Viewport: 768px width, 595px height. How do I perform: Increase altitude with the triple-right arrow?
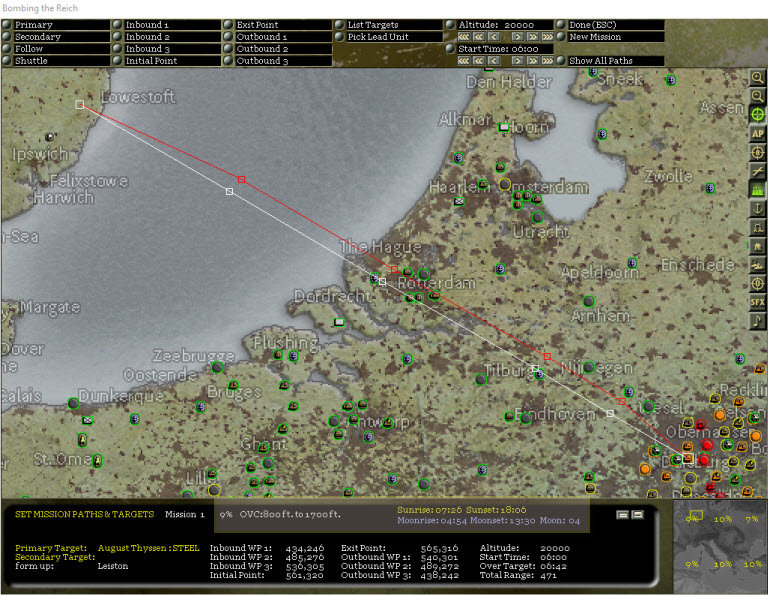click(x=547, y=37)
